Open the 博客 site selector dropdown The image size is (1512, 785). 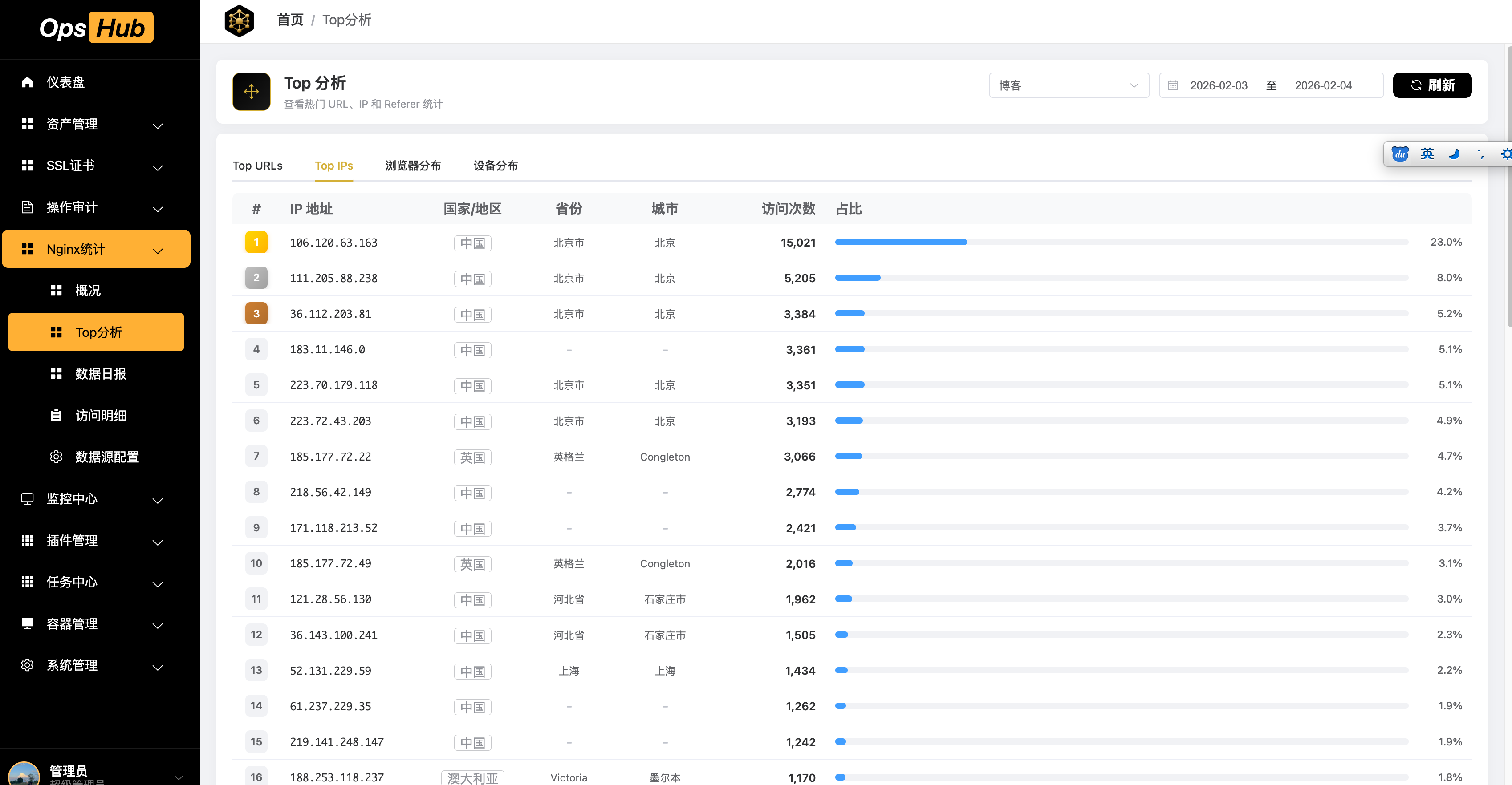click(x=1068, y=85)
